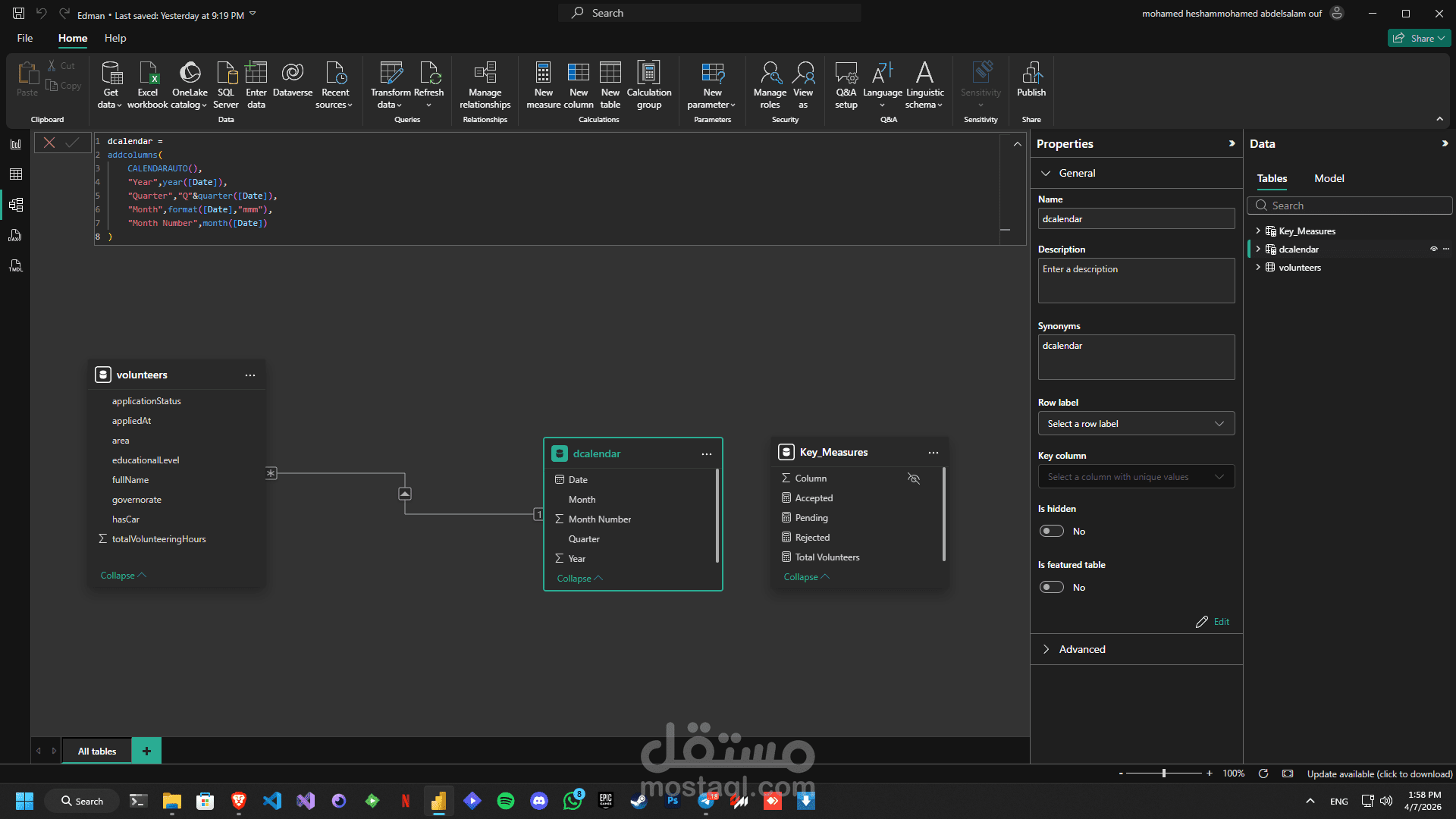This screenshot has width=1456, height=819.
Task: Switch to Report view in the left sidebar
Action: [x=15, y=144]
